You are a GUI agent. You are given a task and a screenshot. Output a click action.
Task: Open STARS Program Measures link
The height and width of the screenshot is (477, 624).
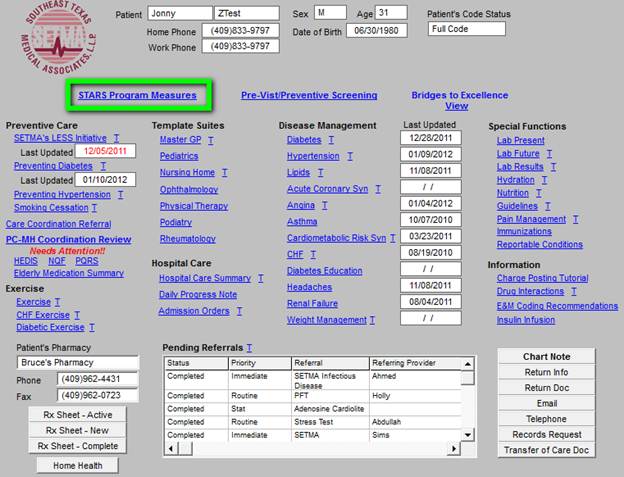click(137, 95)
